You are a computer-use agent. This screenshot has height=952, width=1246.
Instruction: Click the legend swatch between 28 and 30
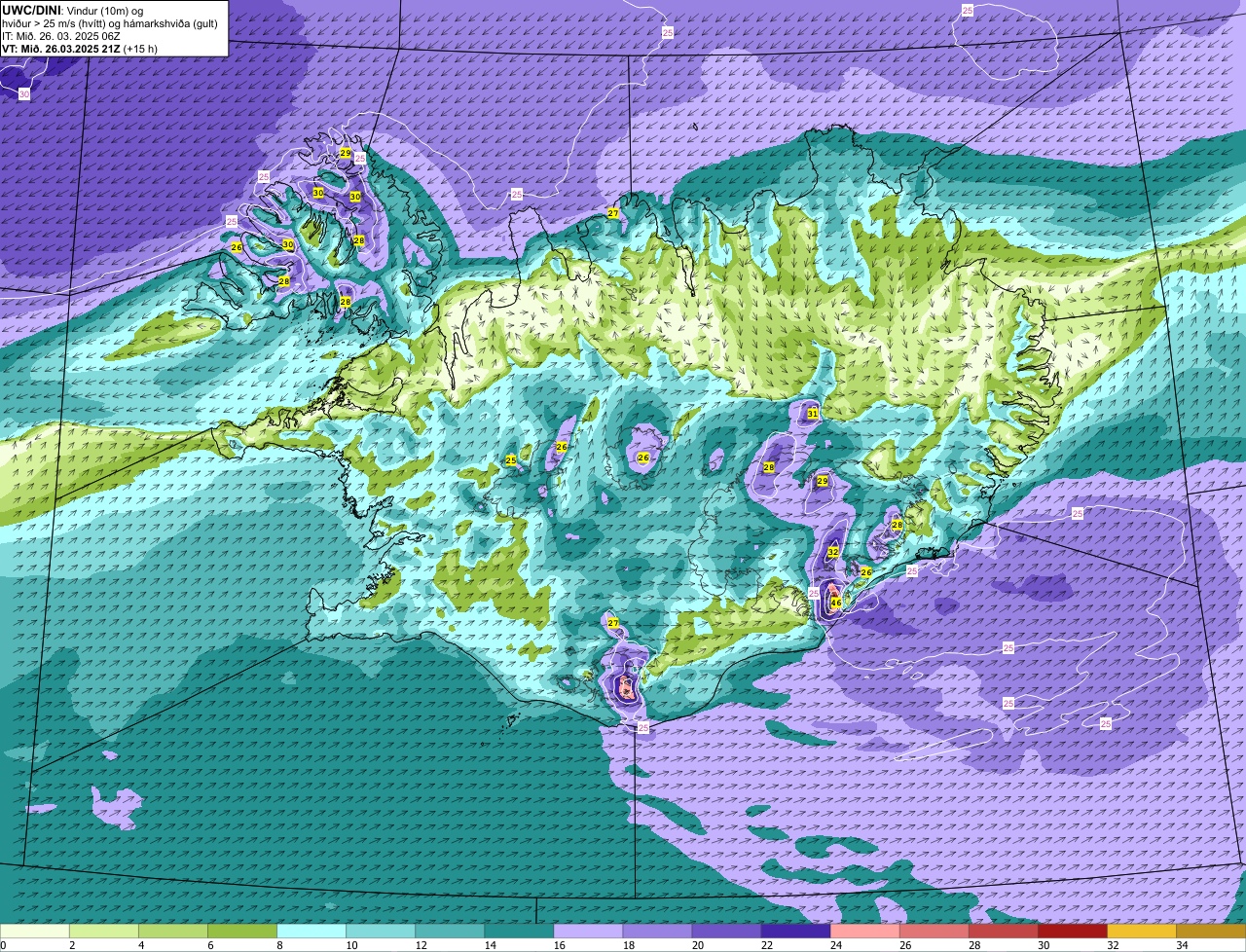point(1003,931)
